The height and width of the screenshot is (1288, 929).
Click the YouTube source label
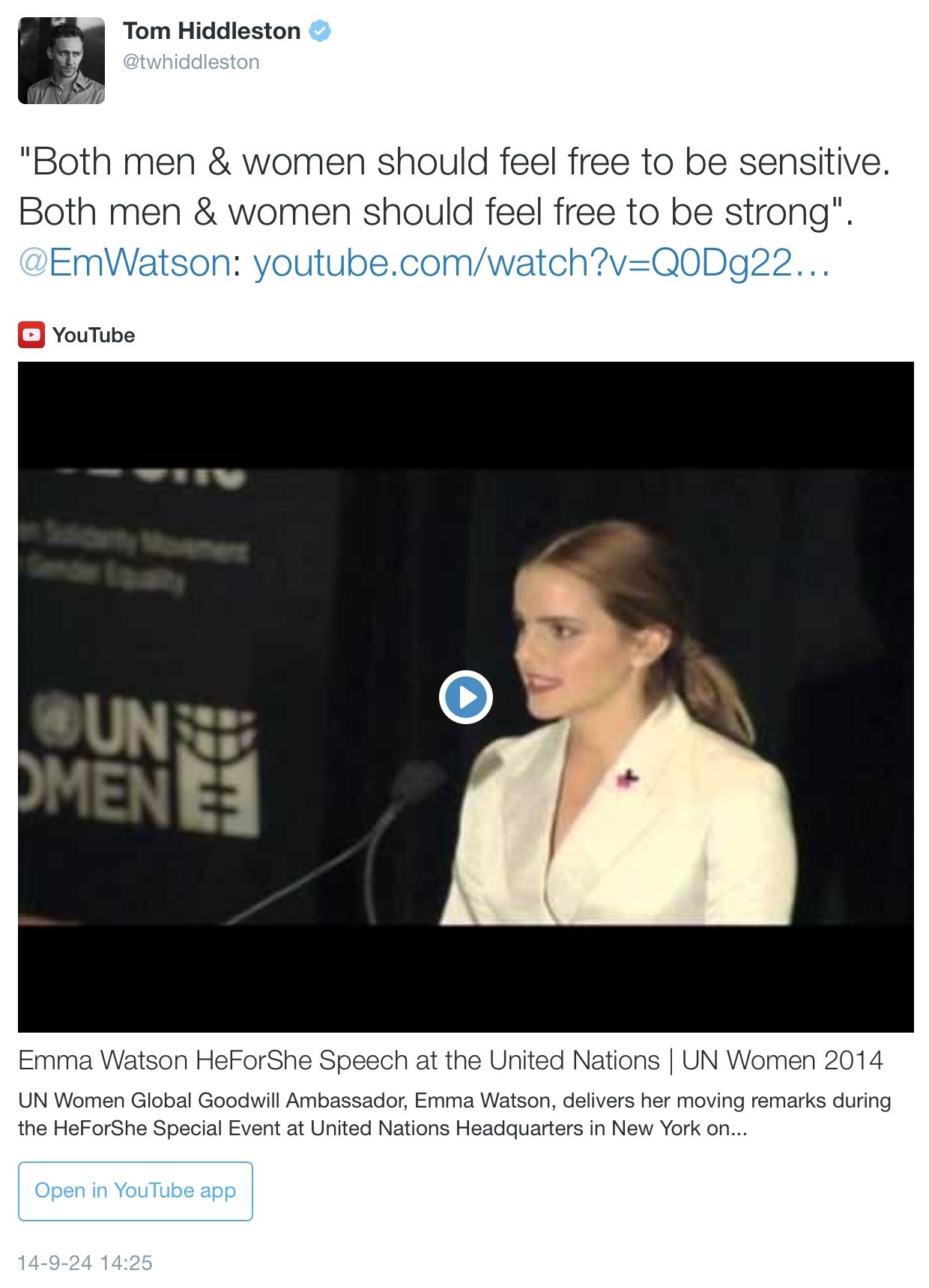[x=94, y=335]
